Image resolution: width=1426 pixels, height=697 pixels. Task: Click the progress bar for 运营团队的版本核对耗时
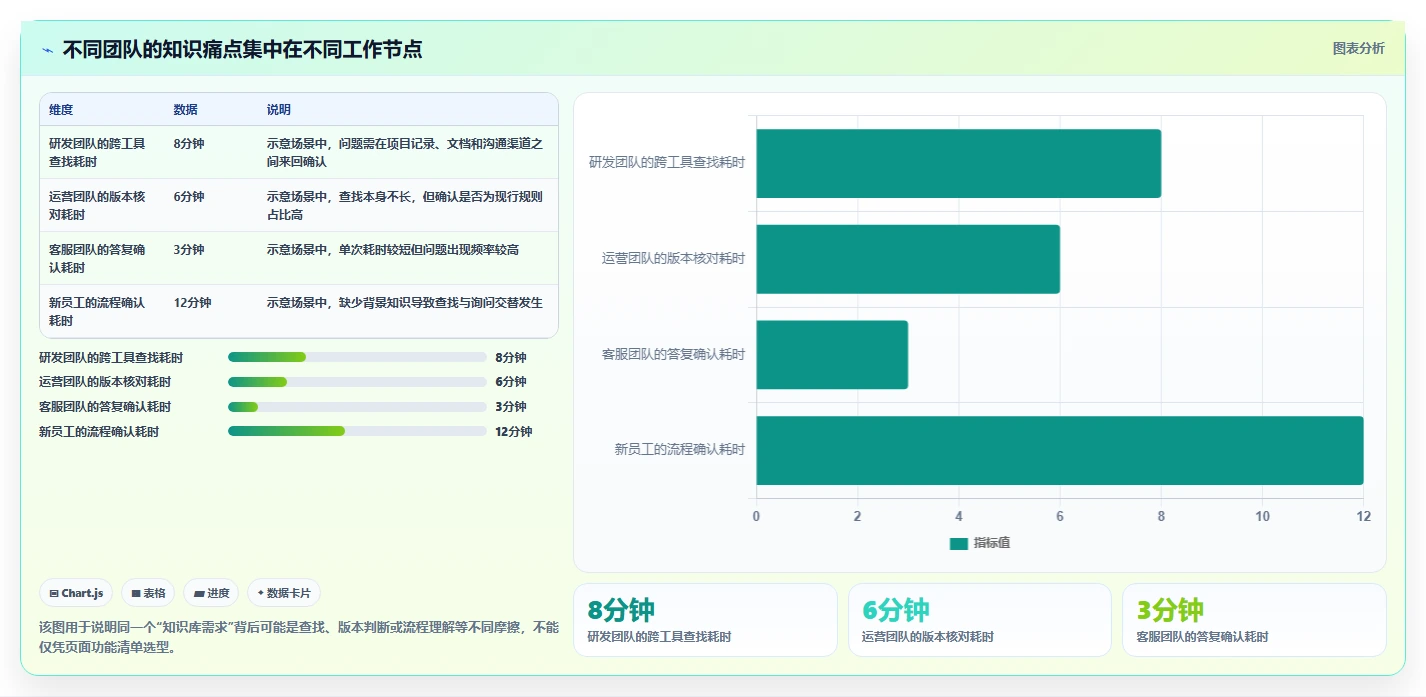point(357,382)
